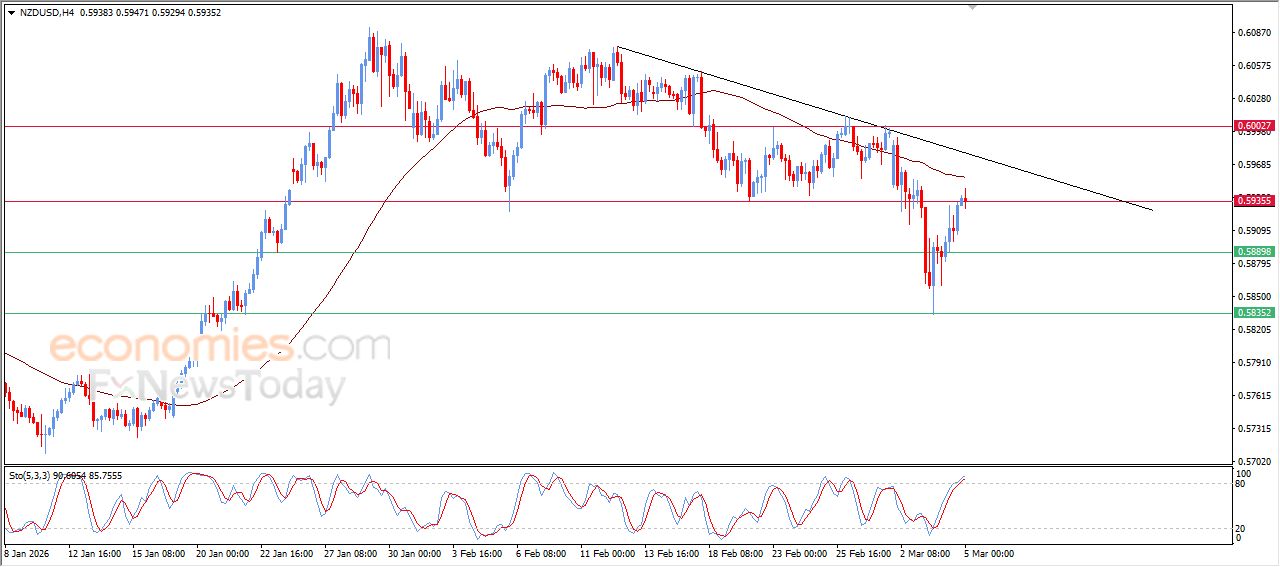Screen dimensions: 1280x567
Task: Click the stochastic scale value 80
Action: tap(1242, 484)
